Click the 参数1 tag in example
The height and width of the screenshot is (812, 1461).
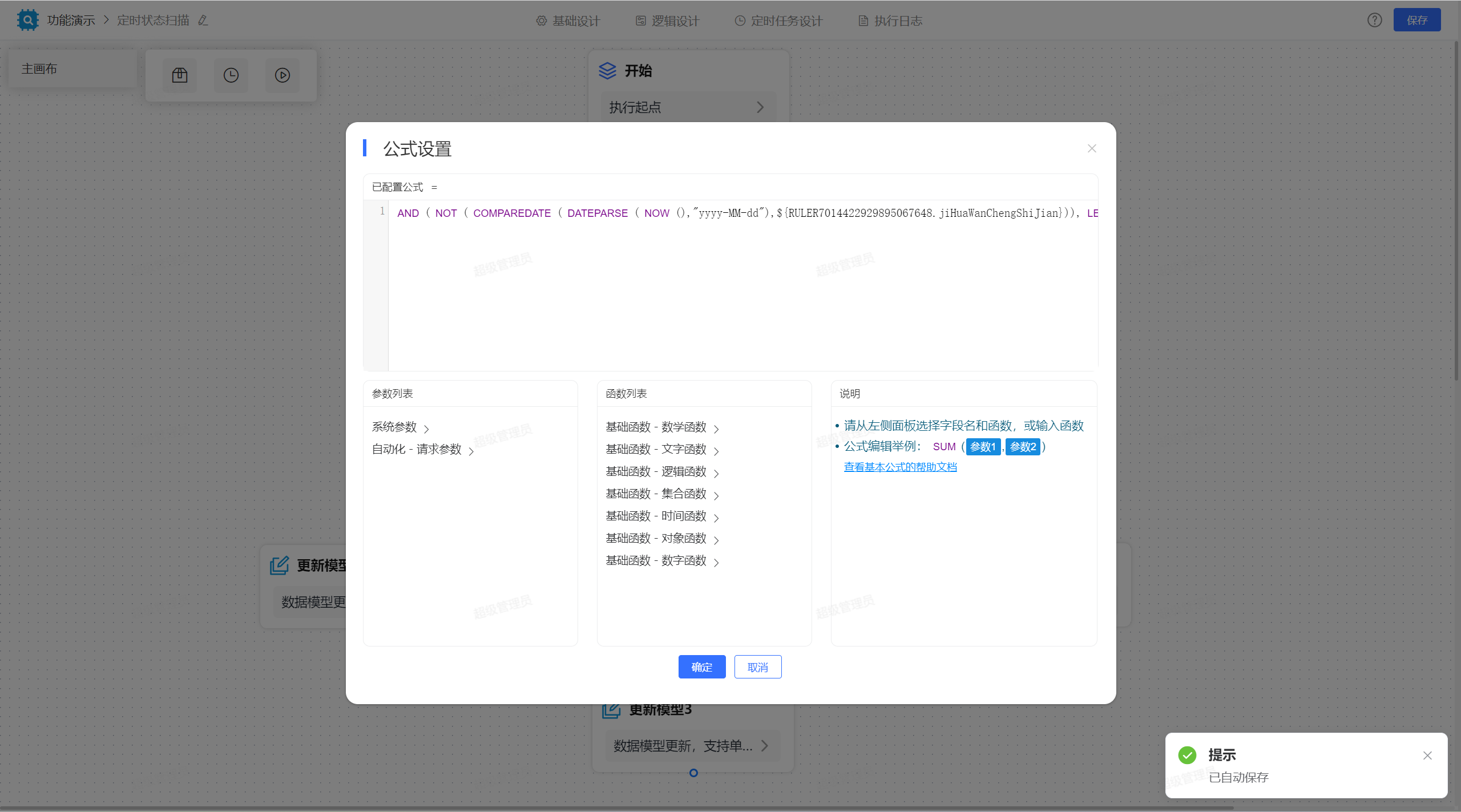(x=983, y=447)
